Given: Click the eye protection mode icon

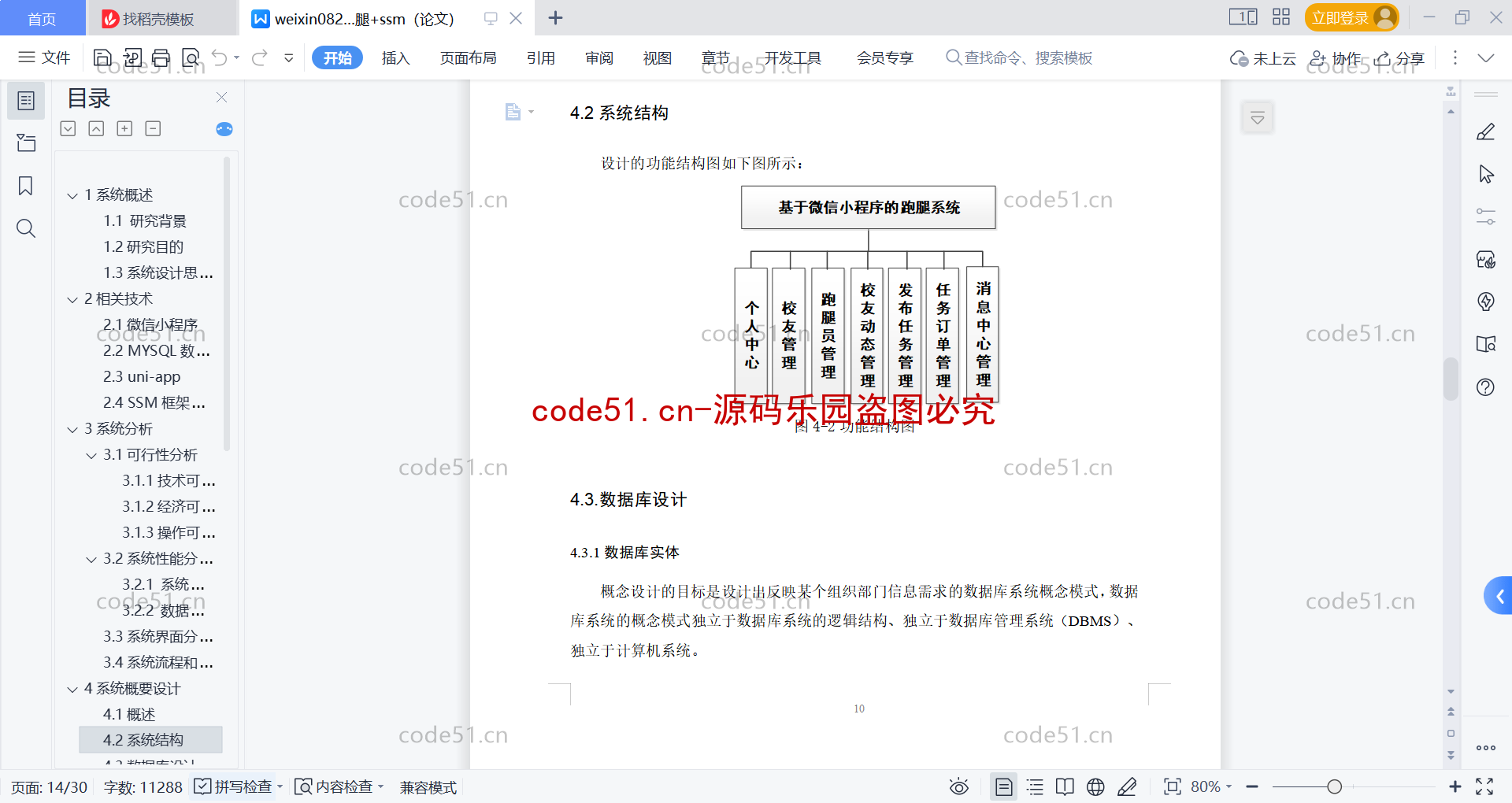Looking at the screenshot, I should (x=958, y=786).
